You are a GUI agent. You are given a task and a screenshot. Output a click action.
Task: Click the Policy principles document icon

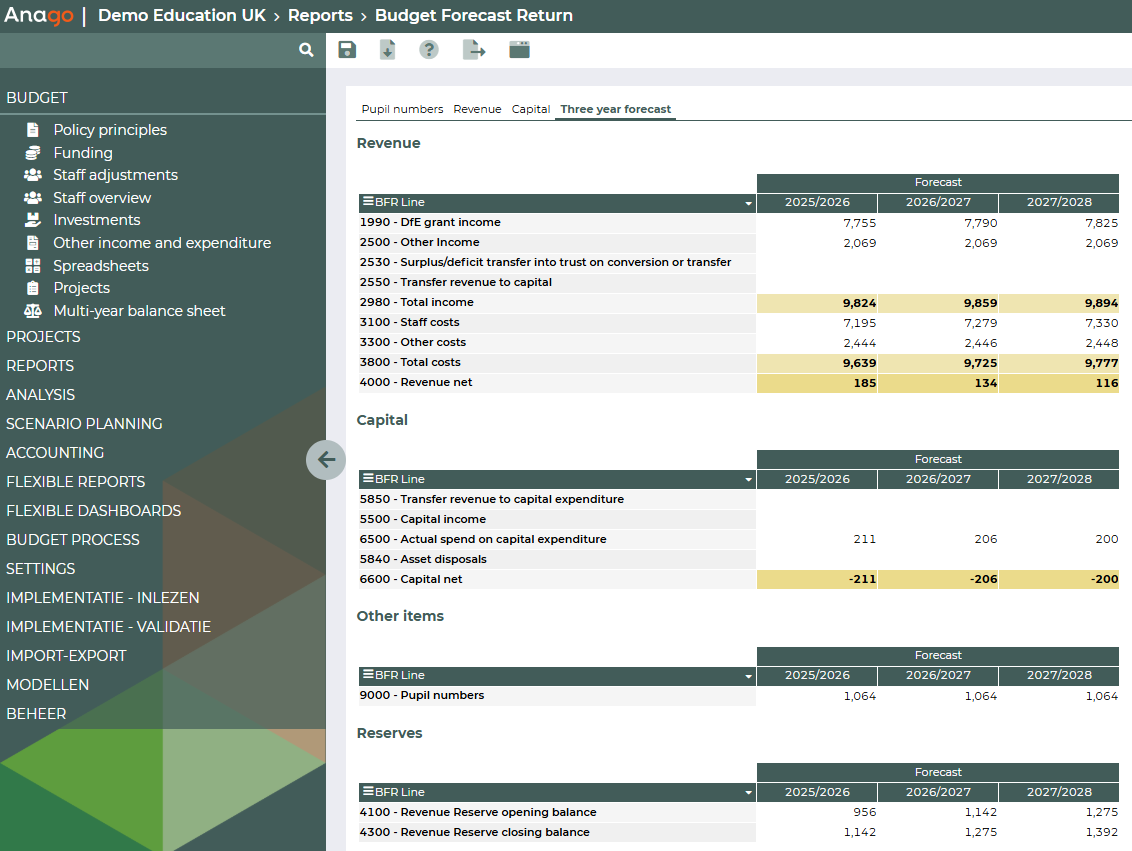[x=32, y=130]
